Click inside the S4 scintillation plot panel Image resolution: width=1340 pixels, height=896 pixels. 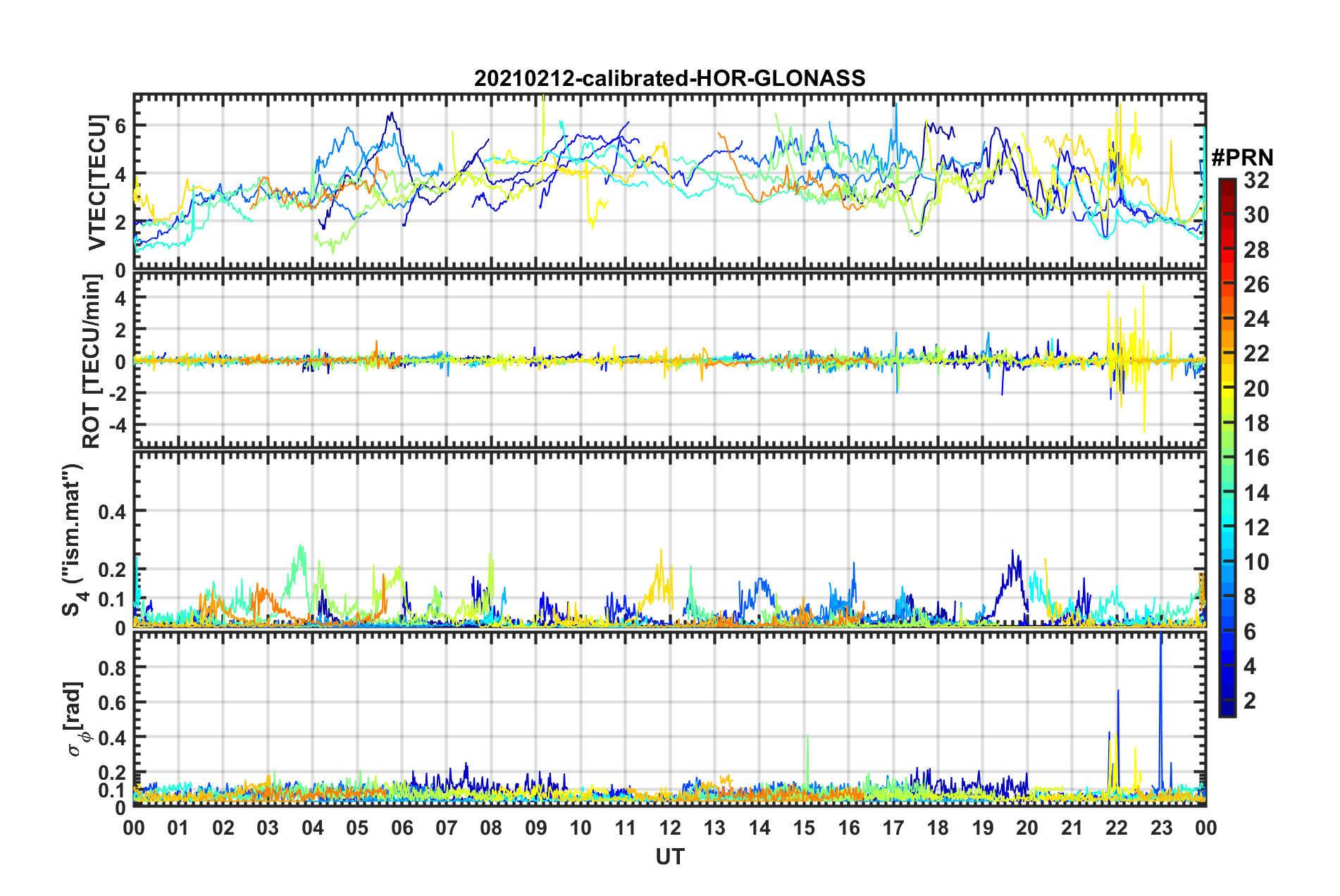[x=670, y=539]
